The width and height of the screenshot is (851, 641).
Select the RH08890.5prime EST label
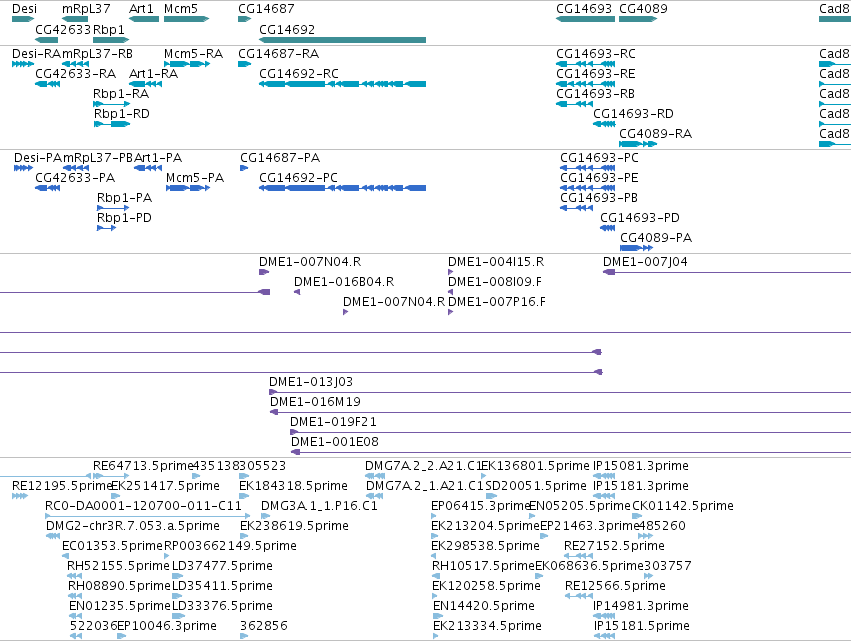click(x=119, y=587)
